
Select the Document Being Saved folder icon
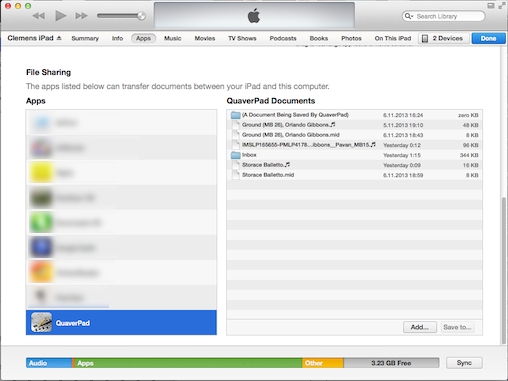pos(236,115)
